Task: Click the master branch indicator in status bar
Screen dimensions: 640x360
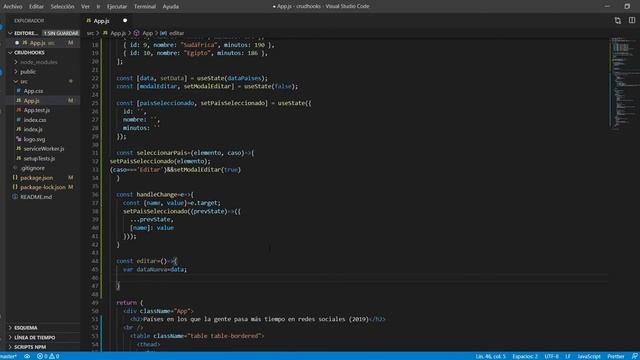Action: pos(8,356)
